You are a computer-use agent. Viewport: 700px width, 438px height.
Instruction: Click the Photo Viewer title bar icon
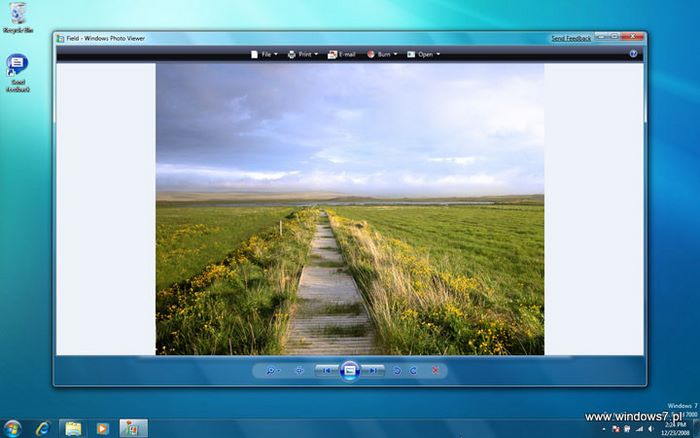(x=60, y=38)
